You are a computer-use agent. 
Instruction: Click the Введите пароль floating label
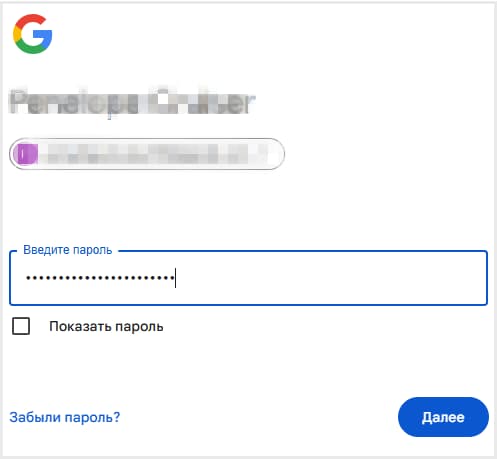click(68, 250)
